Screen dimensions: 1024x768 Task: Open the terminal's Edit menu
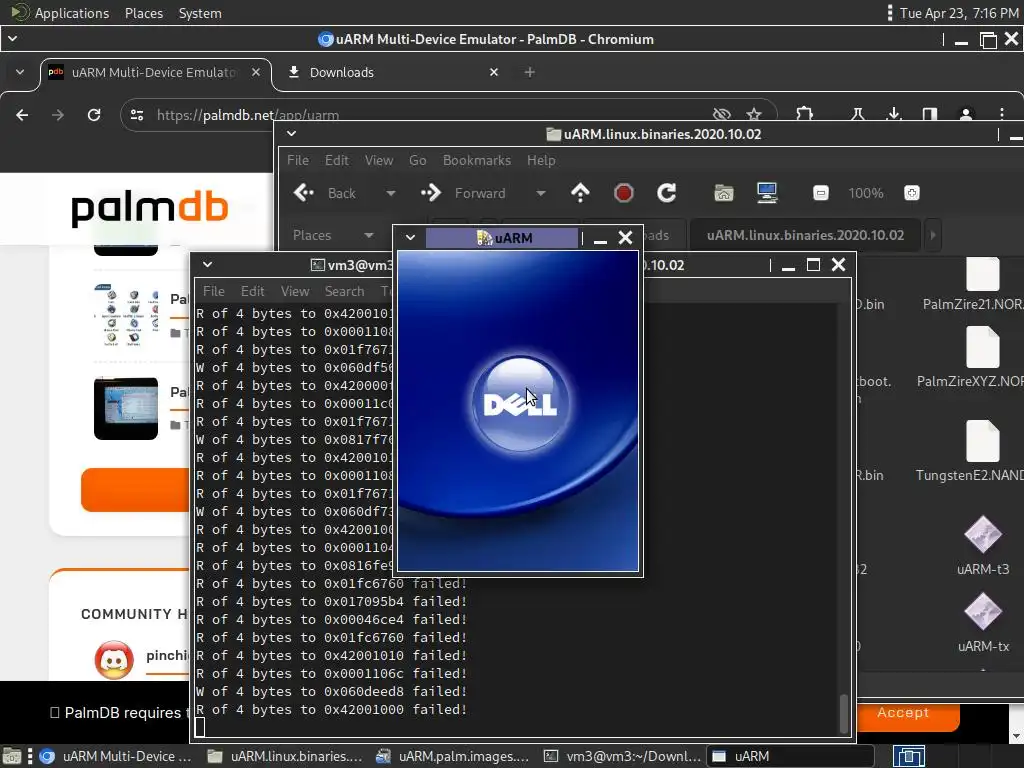[x=252, y=291]
